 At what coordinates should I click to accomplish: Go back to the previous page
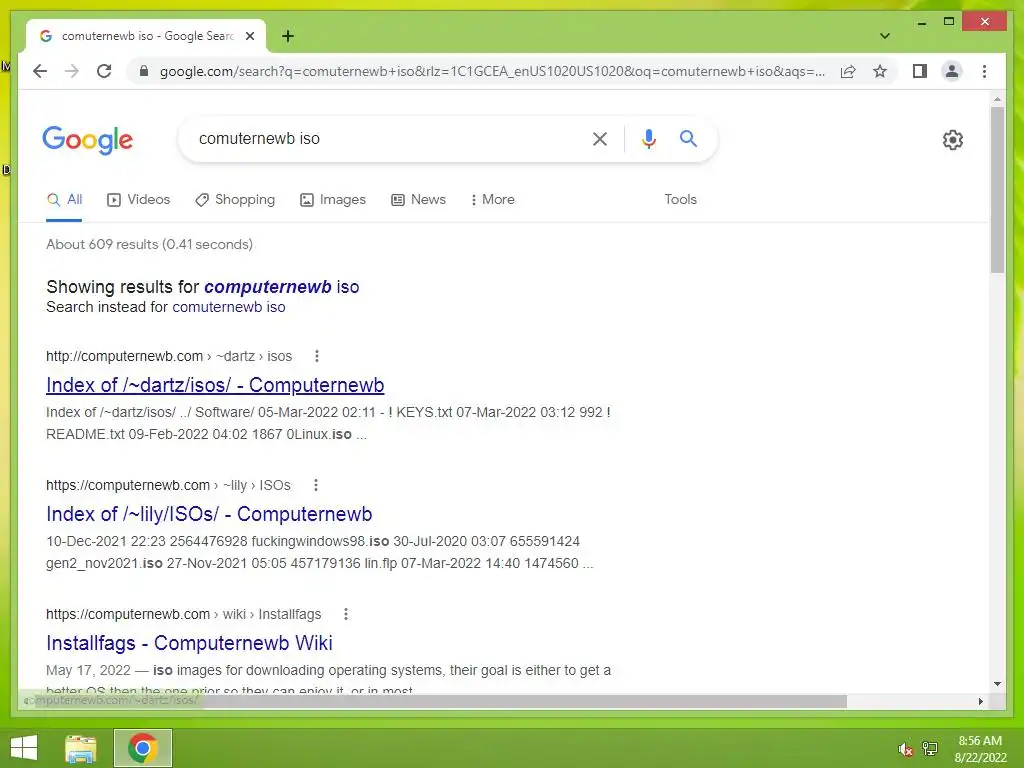(x=40, y=71)
